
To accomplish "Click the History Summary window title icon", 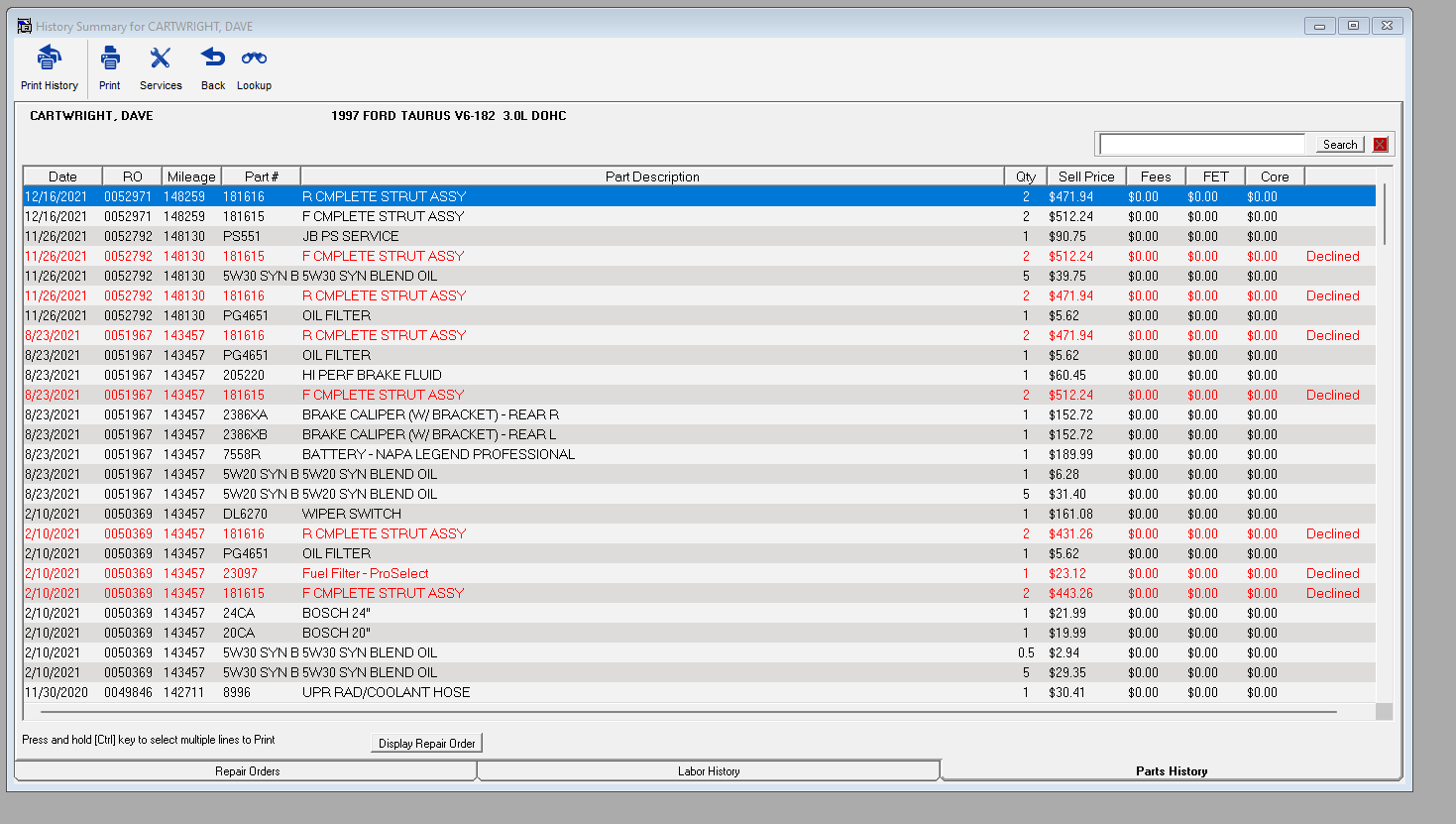I will 25,26.
